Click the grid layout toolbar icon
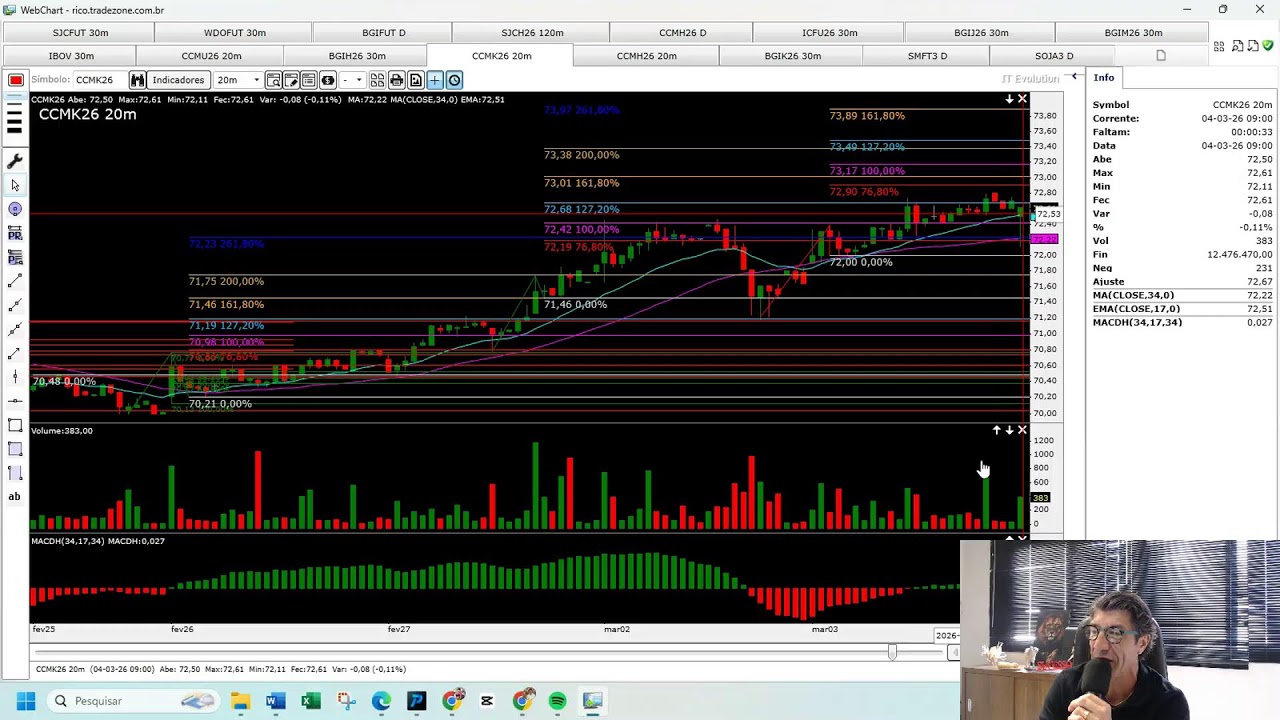The width and height of the screenshot is (1280, 720). [378, 80]
